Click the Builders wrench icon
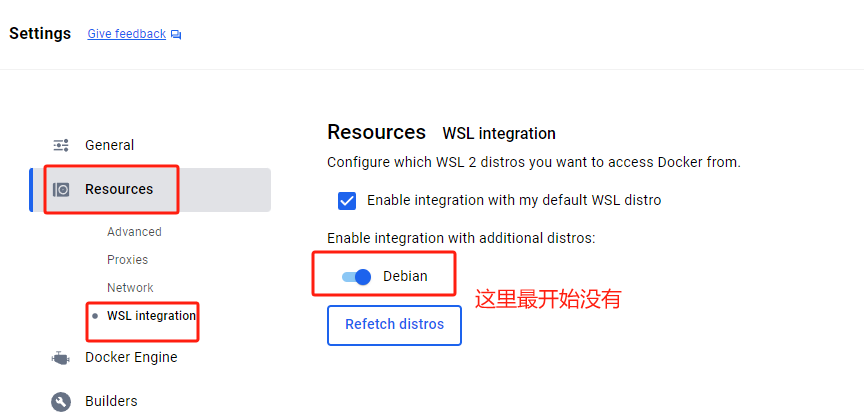 (61, 401)
